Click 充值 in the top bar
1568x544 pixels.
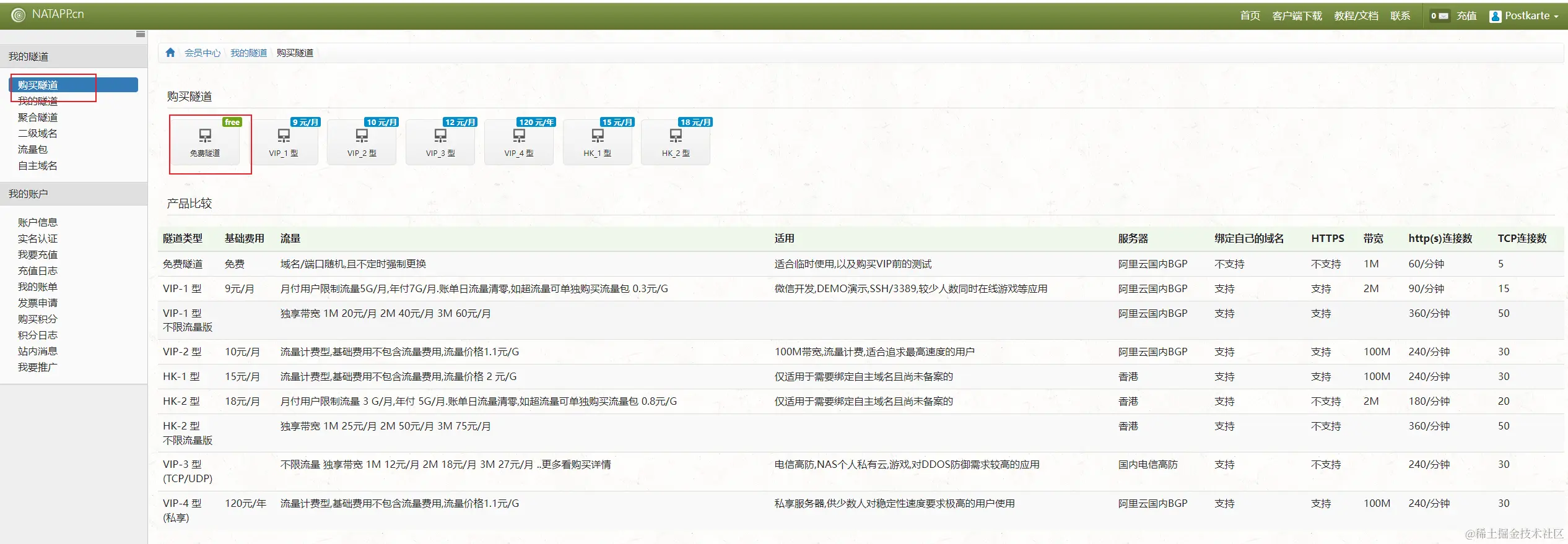pyautogui.click(x=1466, y=16)
